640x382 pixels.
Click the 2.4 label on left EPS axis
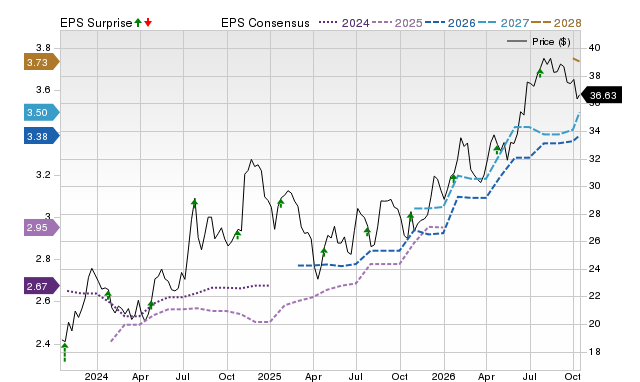tap(43, 344)
